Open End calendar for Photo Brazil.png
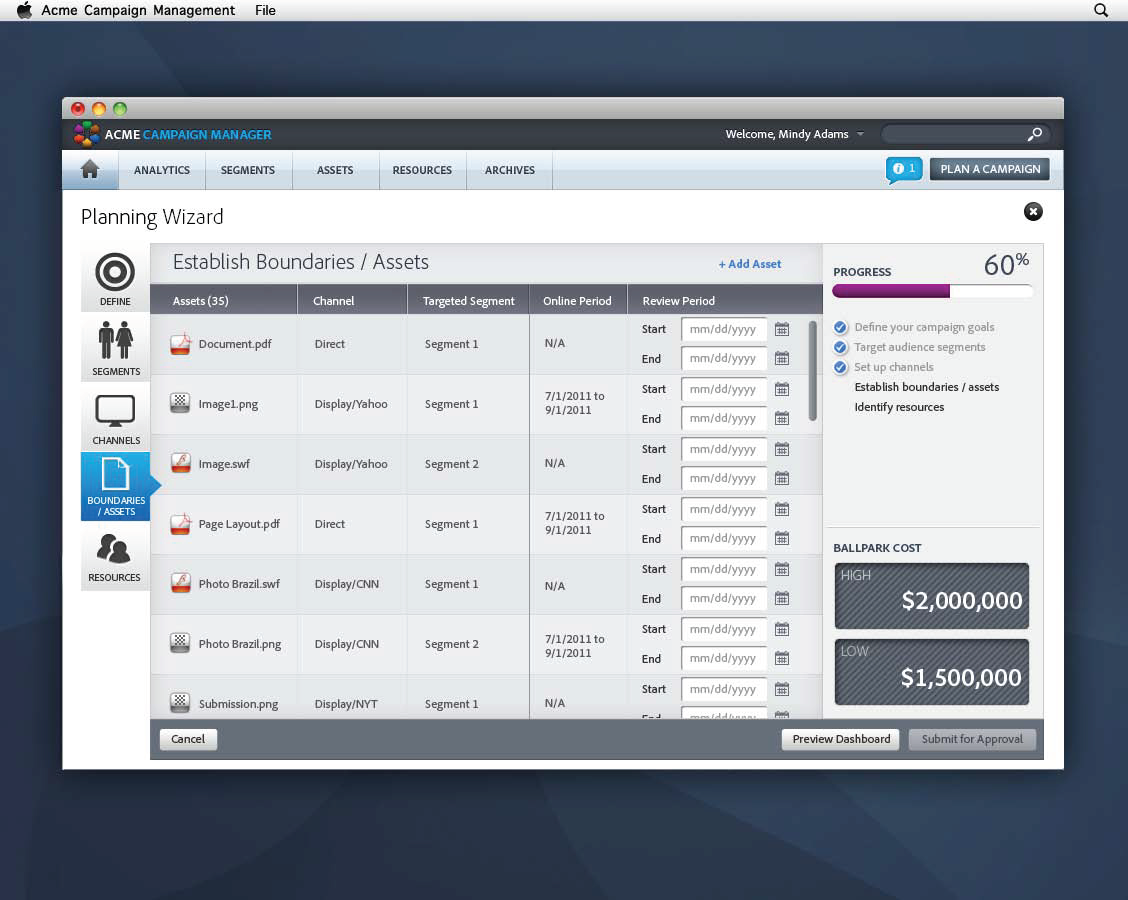 coord(782,658)
